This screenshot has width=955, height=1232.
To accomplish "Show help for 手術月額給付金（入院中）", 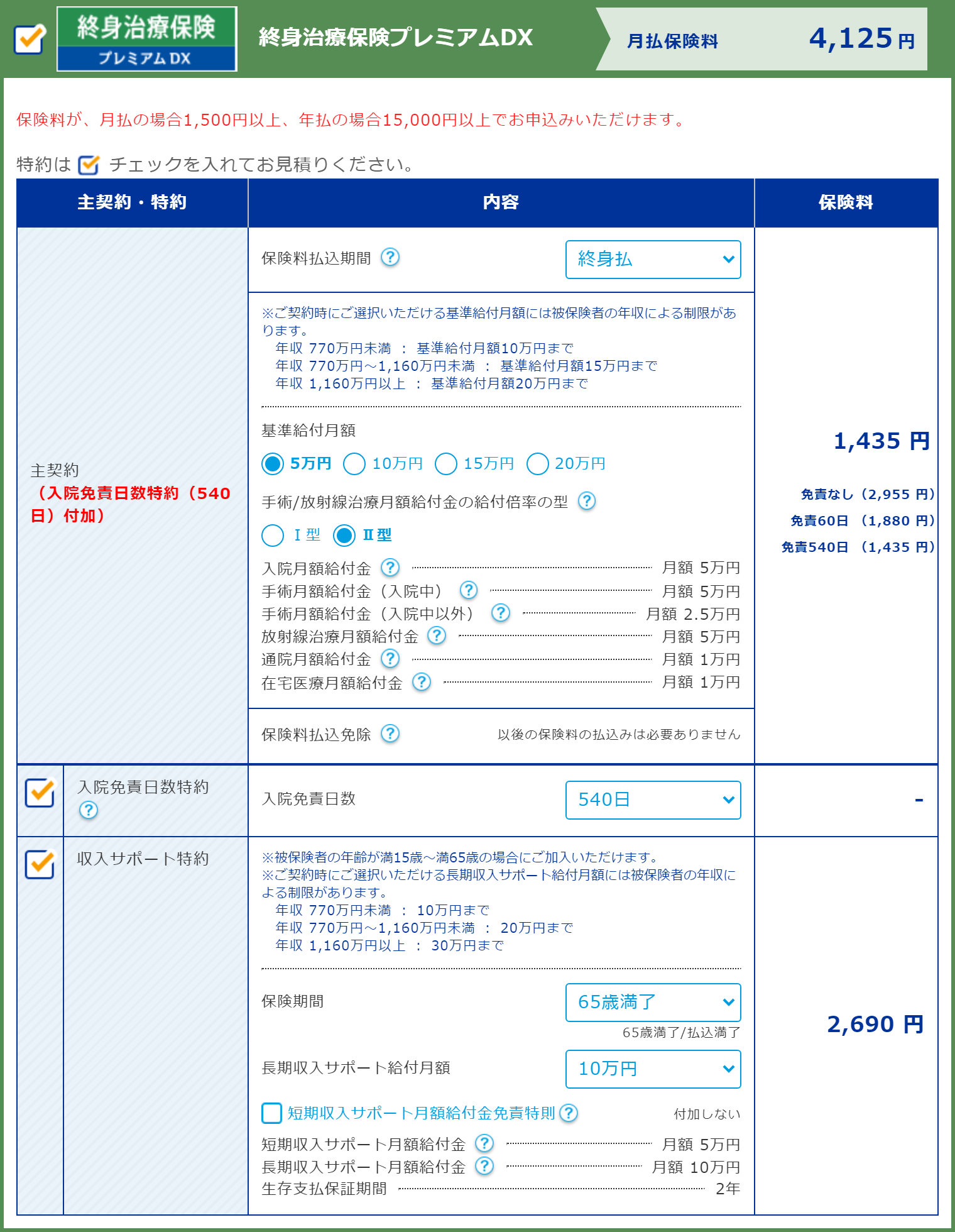I will [469, 590].
